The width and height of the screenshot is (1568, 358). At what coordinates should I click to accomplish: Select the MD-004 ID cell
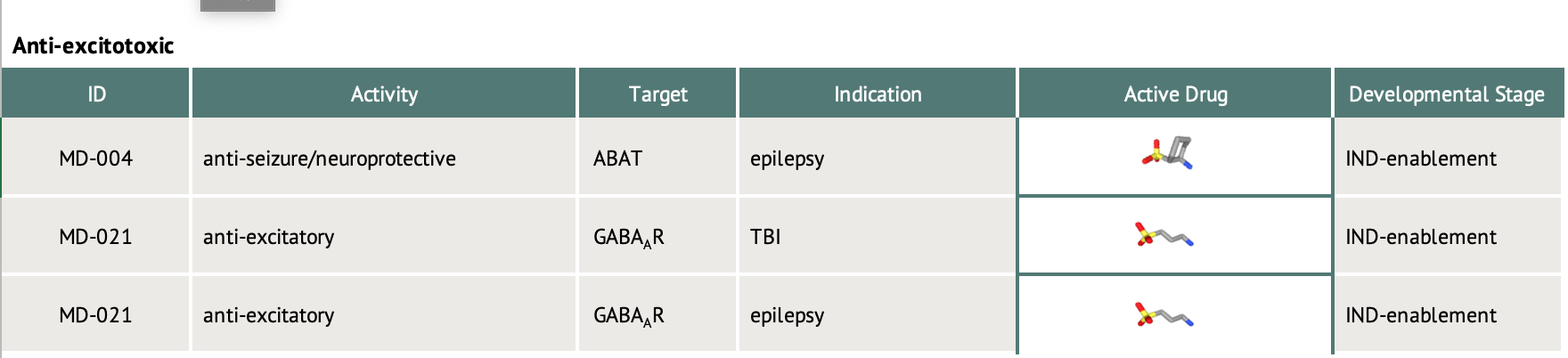click(x=96, y=158)
